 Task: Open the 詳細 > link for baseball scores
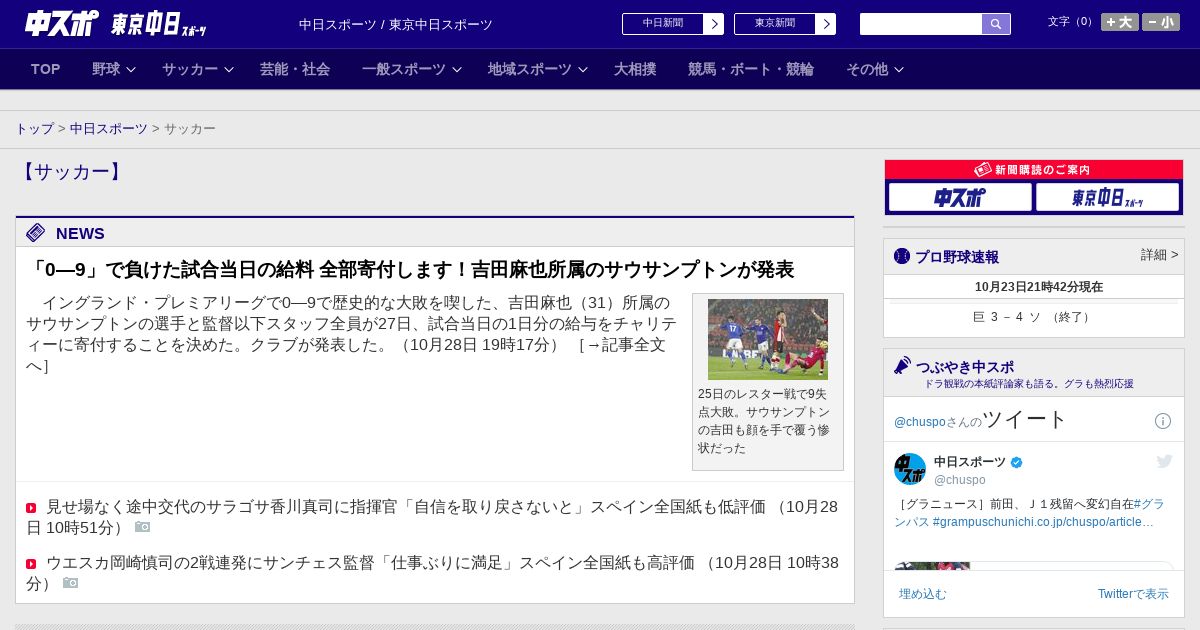(x=1160, y=255)
